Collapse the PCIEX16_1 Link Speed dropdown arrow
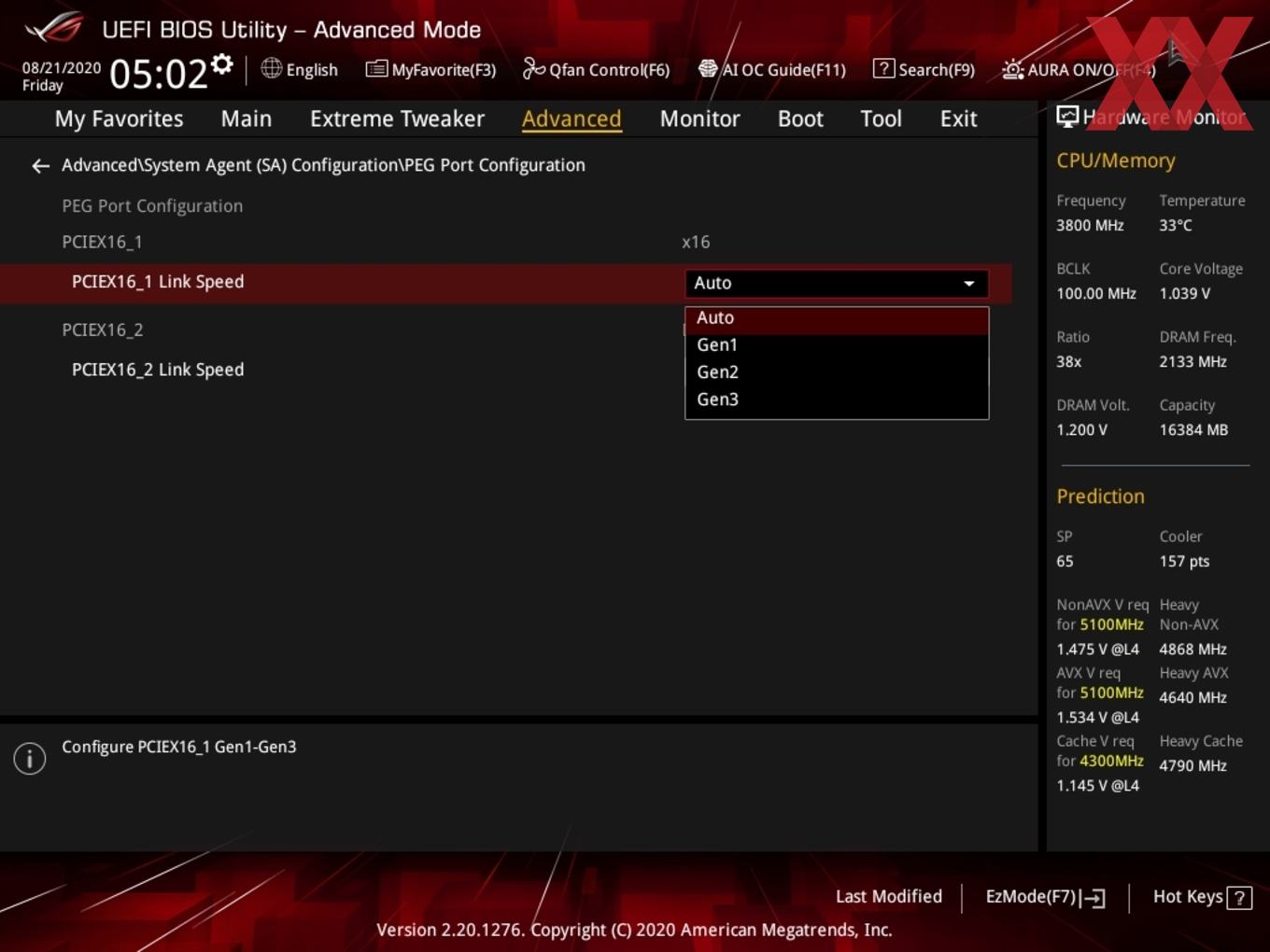The width and height of the screenshot is (1270, 952). click(969, 284)
